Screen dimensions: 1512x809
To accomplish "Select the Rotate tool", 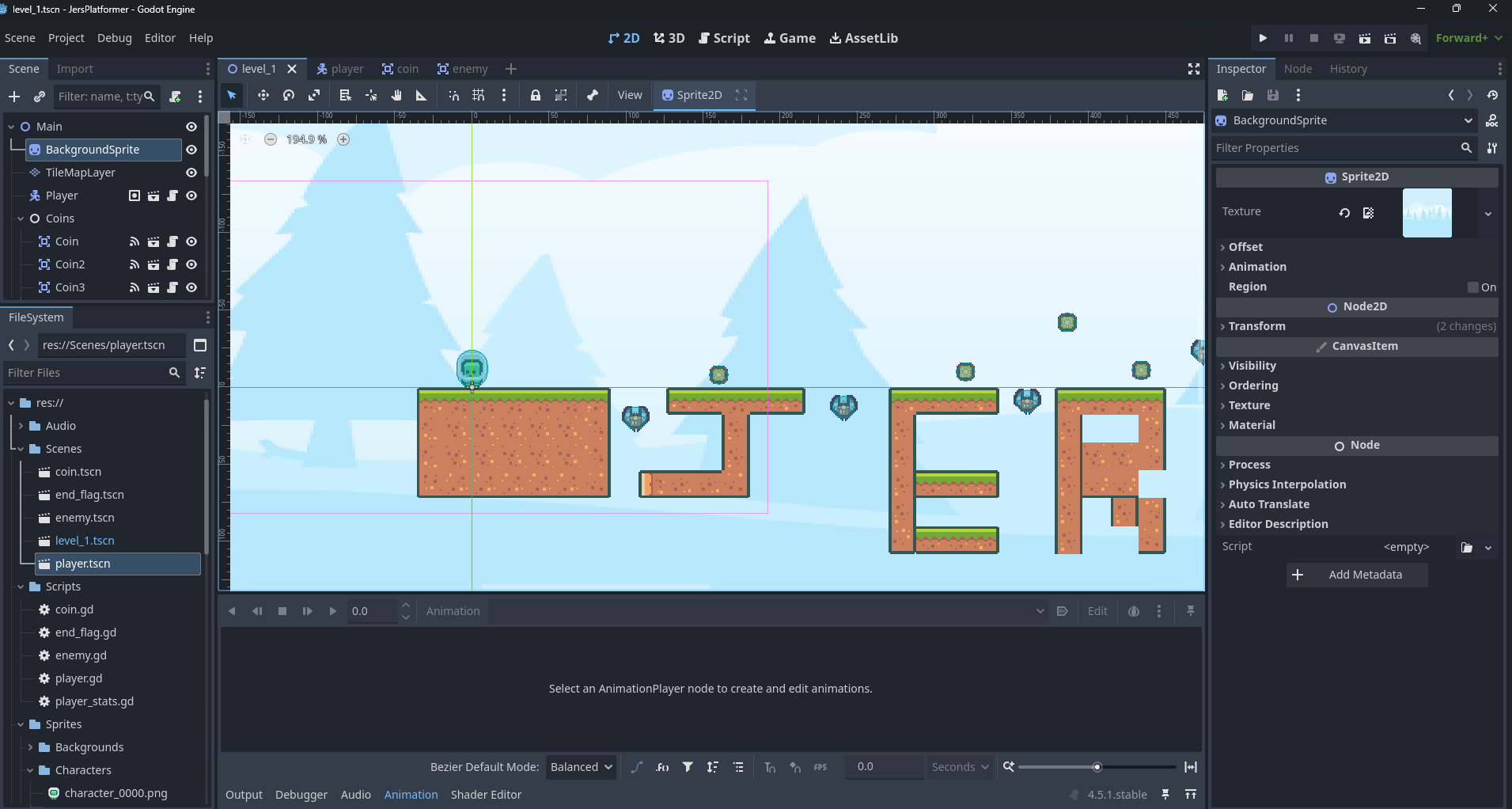I will (x=288, y=95).
